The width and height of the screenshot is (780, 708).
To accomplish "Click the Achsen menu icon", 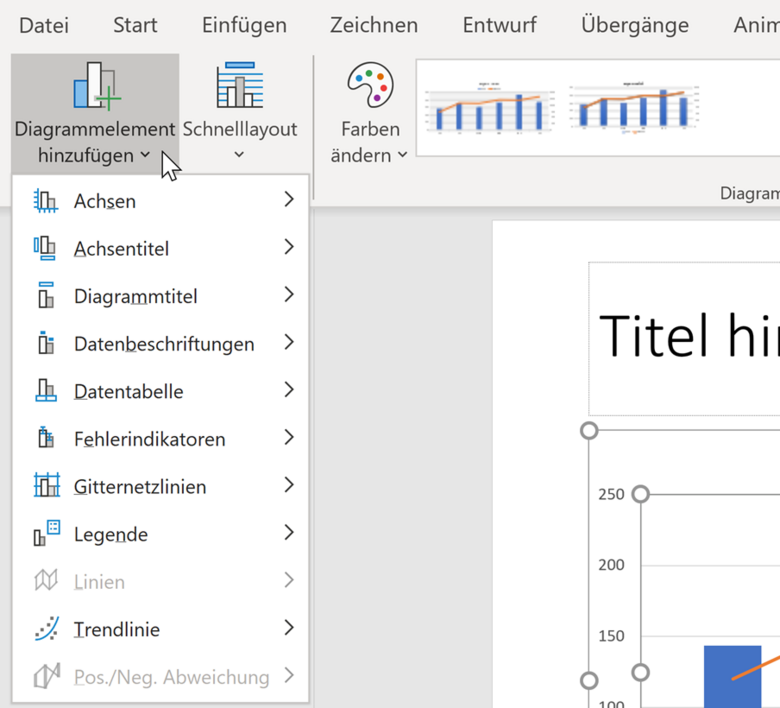I will pyautogui.click(x=46, y=201).
